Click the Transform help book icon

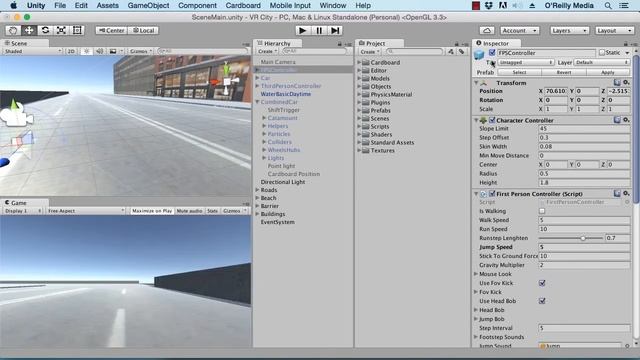[x=617, y=82]
